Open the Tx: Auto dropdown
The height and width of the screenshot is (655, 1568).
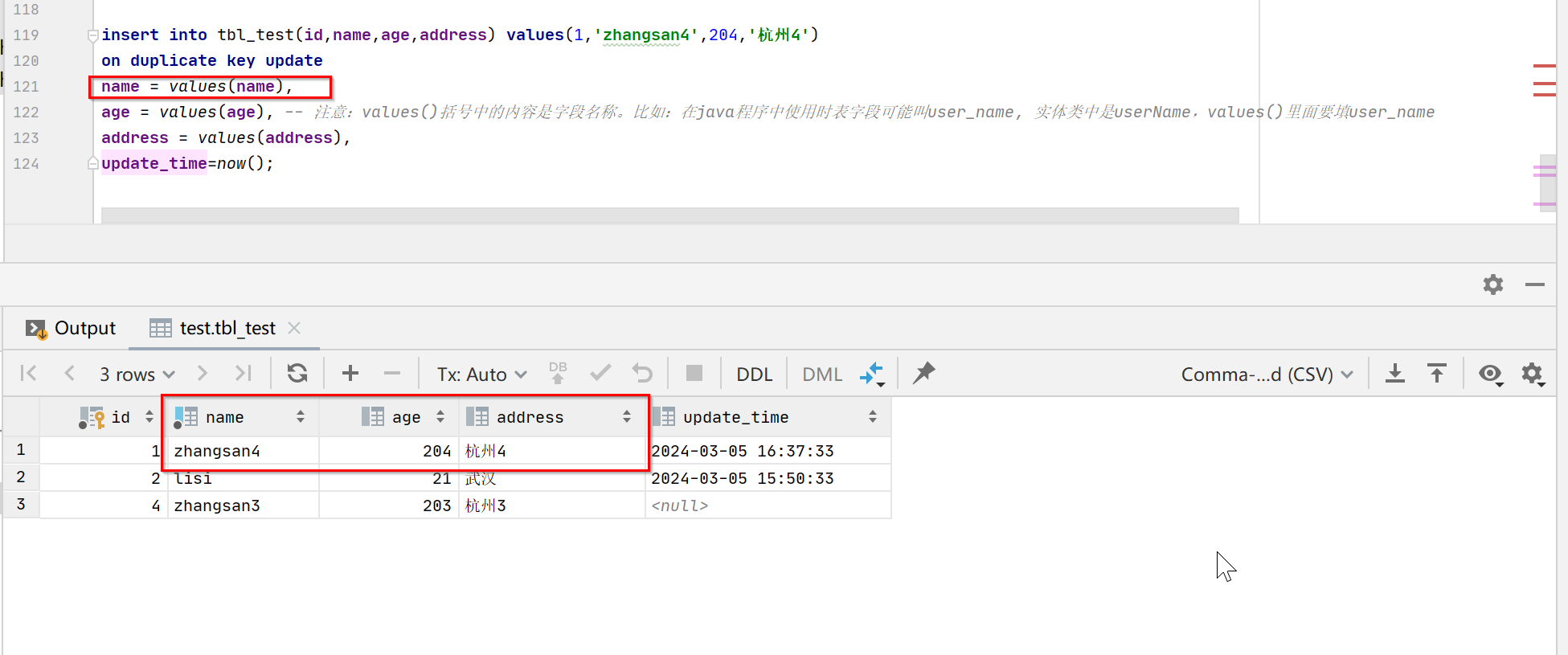pos(481,375)
